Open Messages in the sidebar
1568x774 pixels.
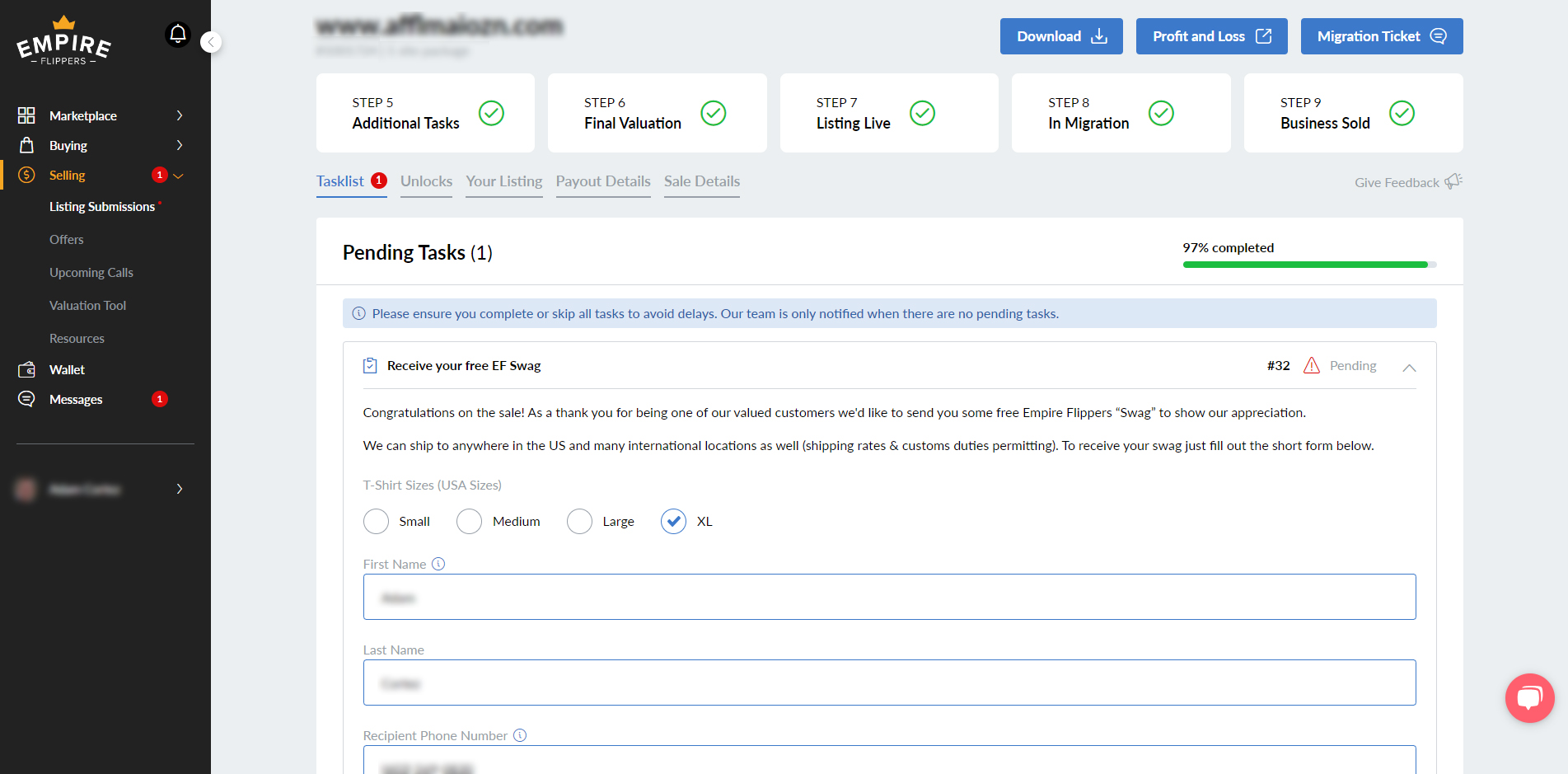pyautogui.click(x=76, y=400)
